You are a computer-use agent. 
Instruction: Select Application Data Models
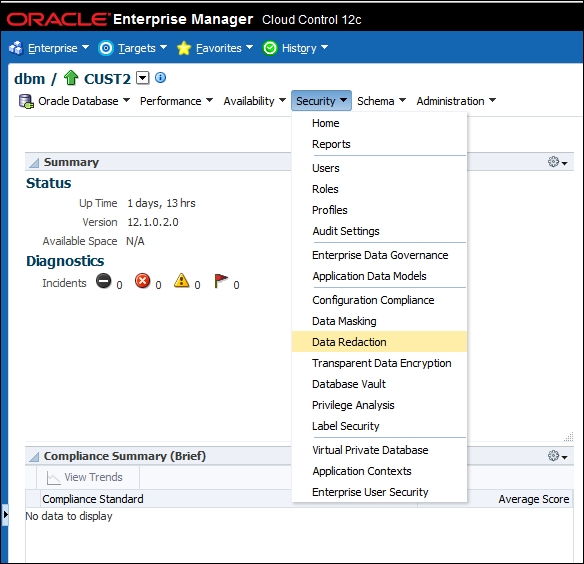[x=380, y=276]
